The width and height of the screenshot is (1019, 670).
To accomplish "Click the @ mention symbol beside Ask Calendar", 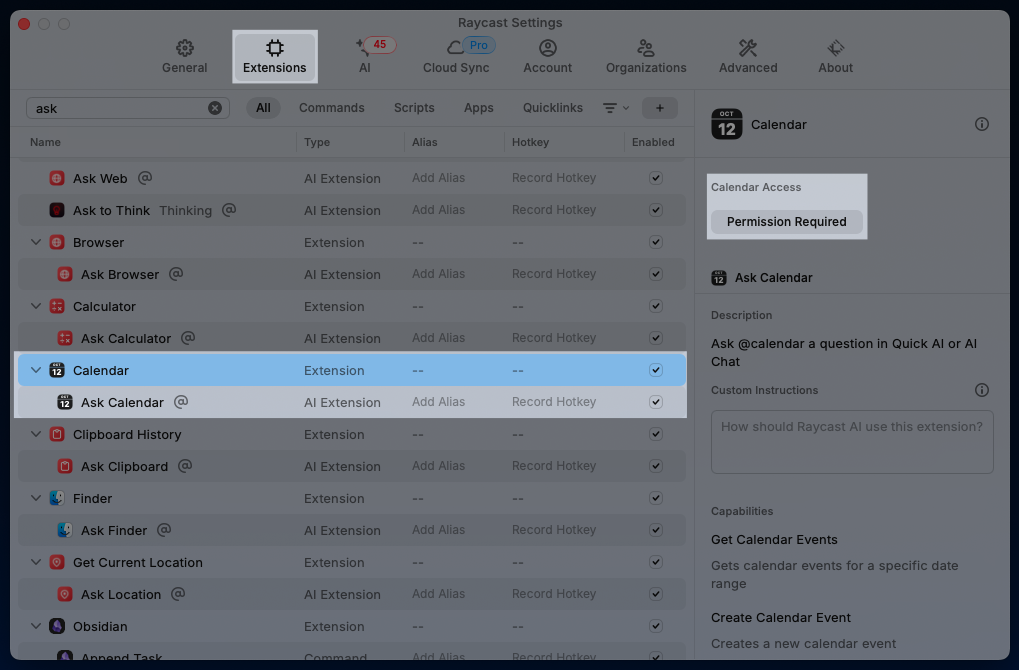I will point(181,402).
